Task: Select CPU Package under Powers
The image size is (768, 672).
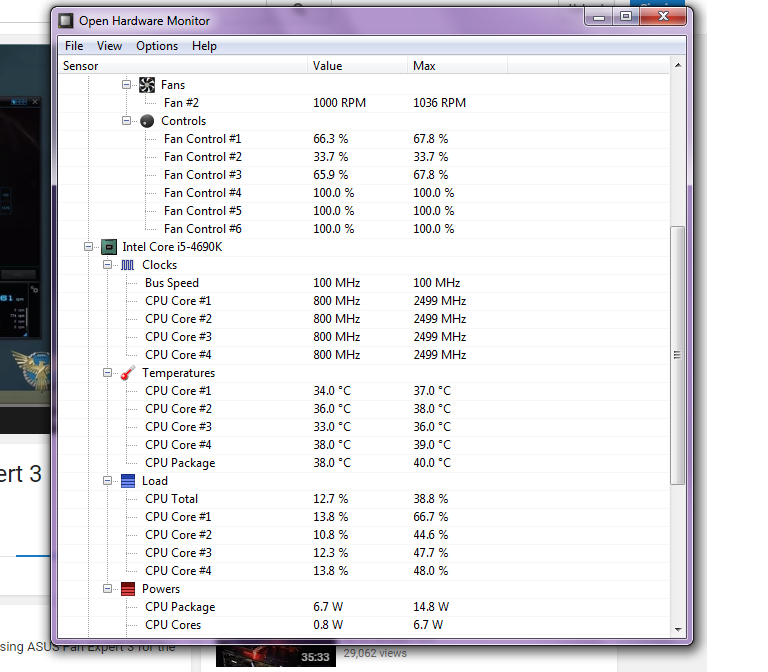Action: pyautogui.click(x=363, y=607)
